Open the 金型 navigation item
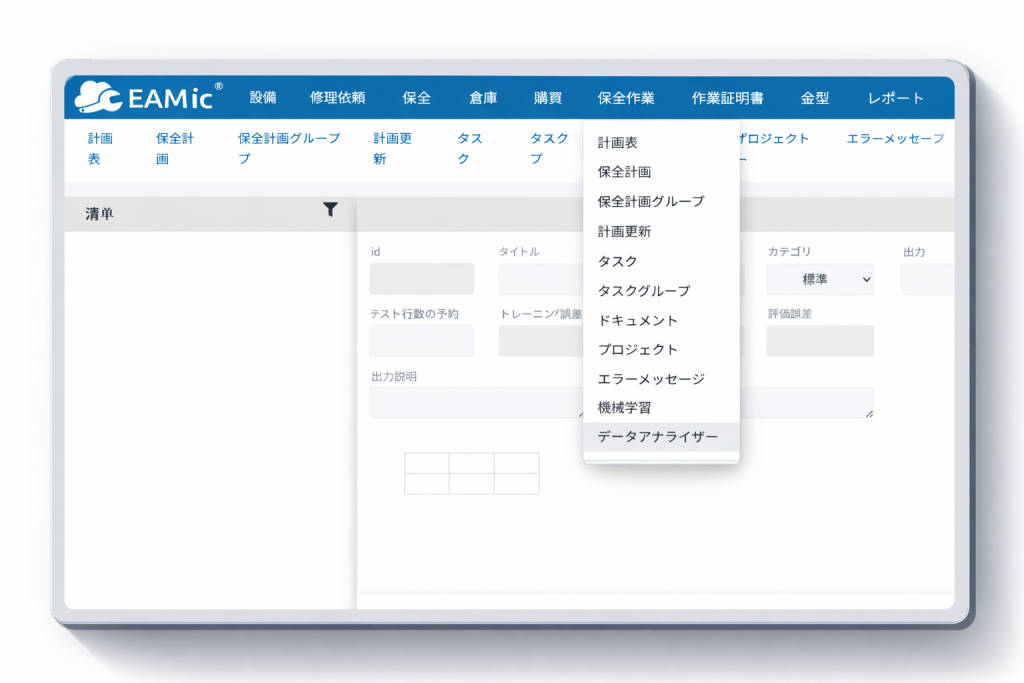The height and width of the screenshot is (683, 1024). (x=815, y=98)
